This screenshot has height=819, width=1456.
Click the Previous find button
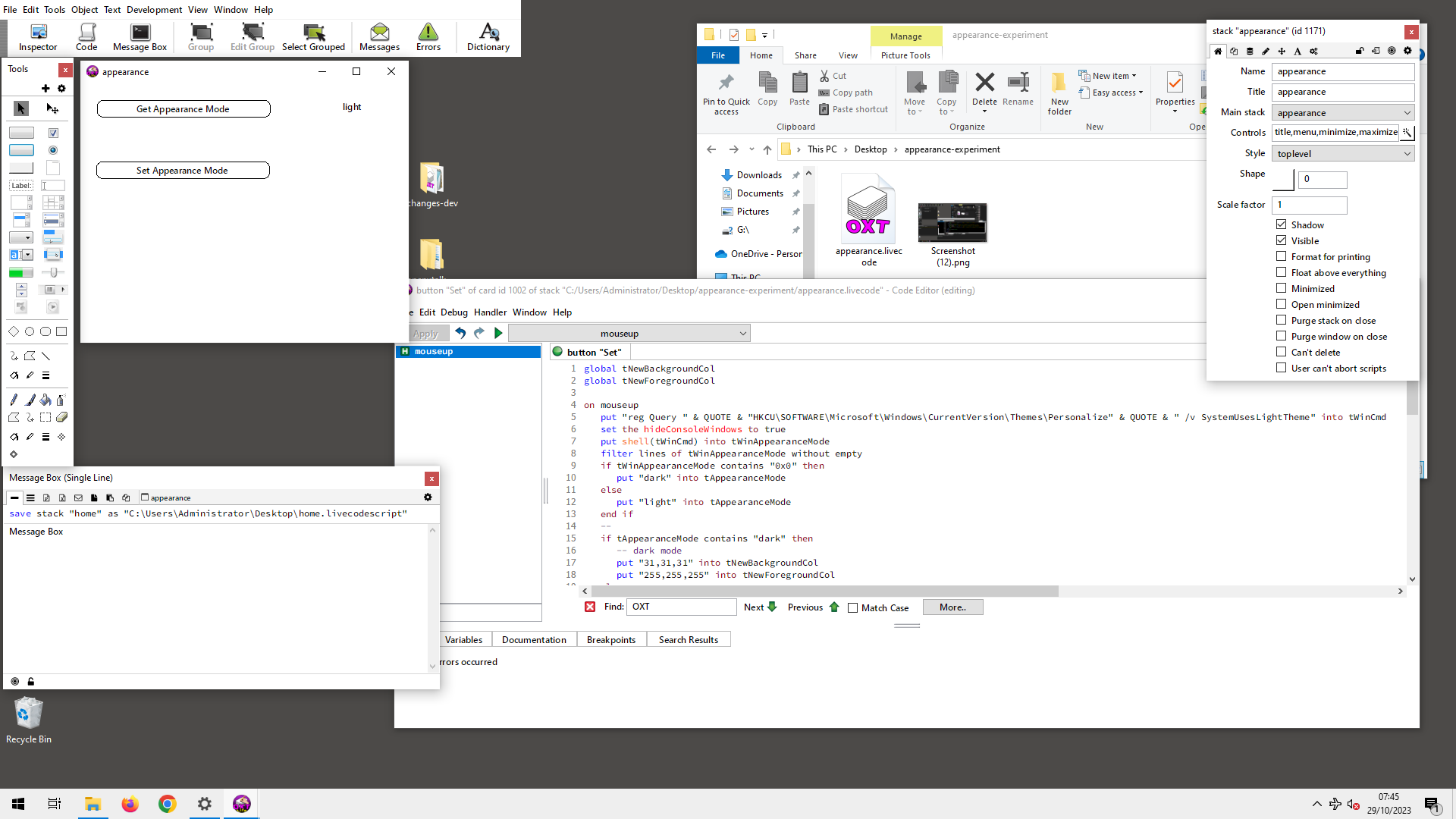813,607
